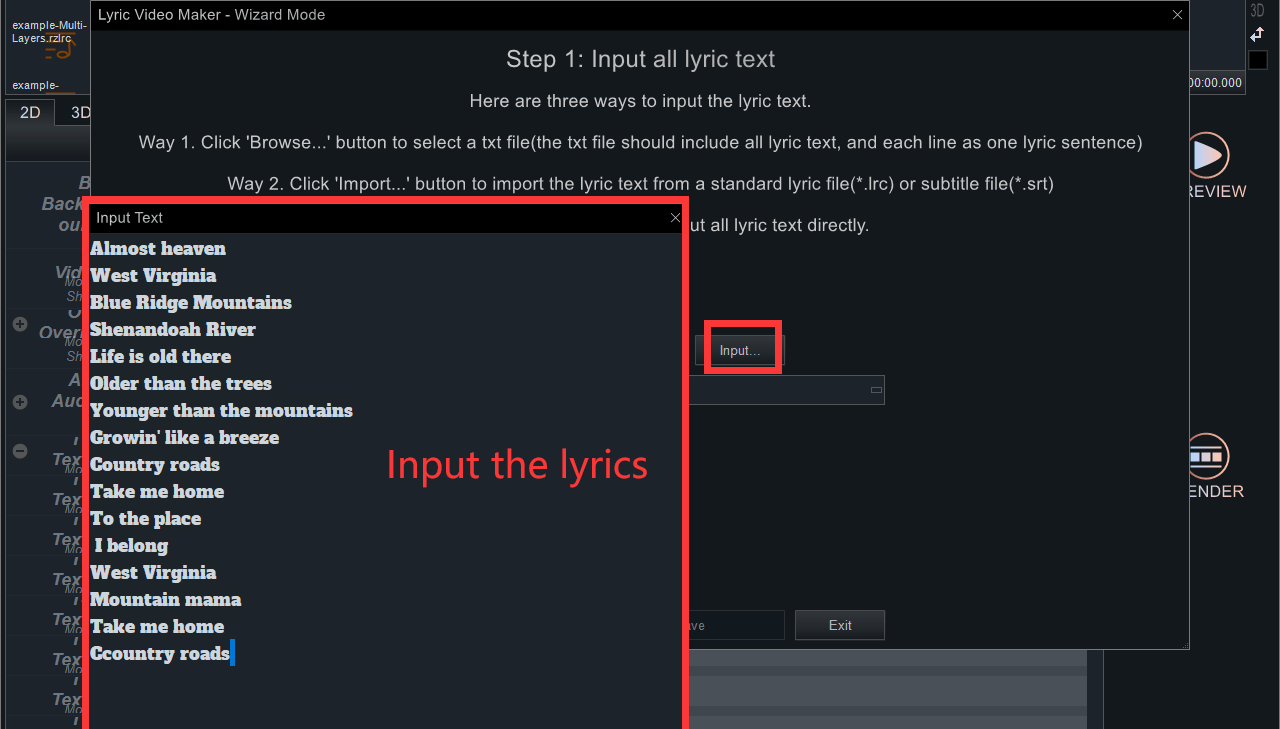Image resolution: width=1280 pixels, height=729 pixels.
Task: Click the Input... button
Action: click(x=740, y=350)
